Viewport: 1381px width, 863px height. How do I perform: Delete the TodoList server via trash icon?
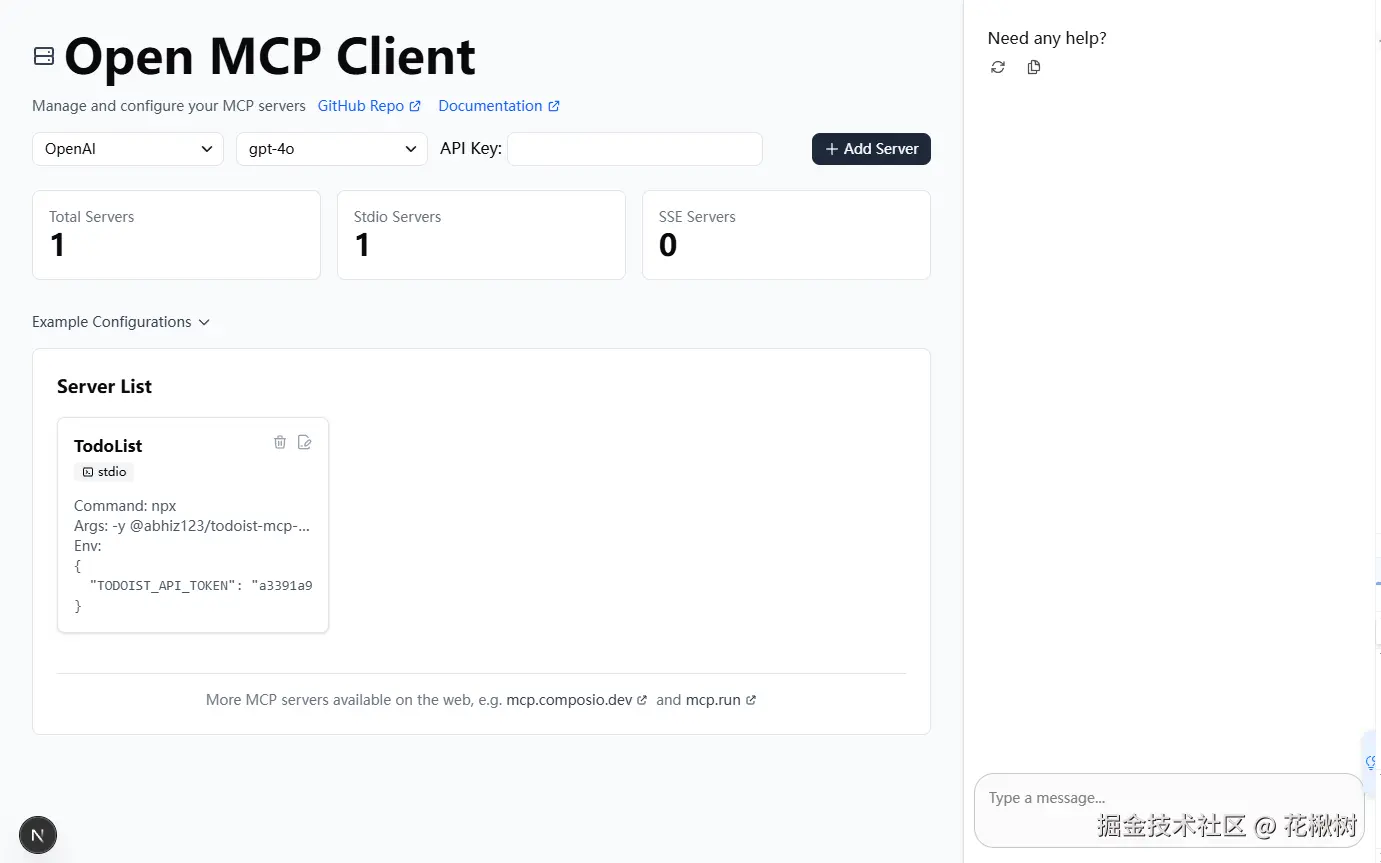coord(280,442)
